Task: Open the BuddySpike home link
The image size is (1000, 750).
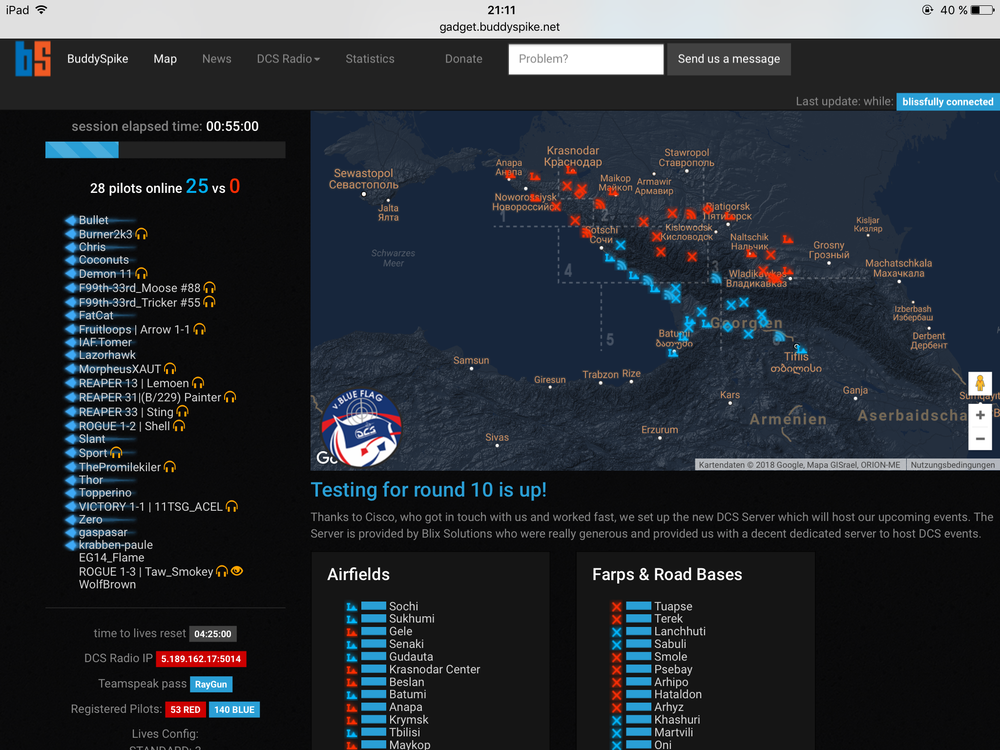Action: pos(98,59)
